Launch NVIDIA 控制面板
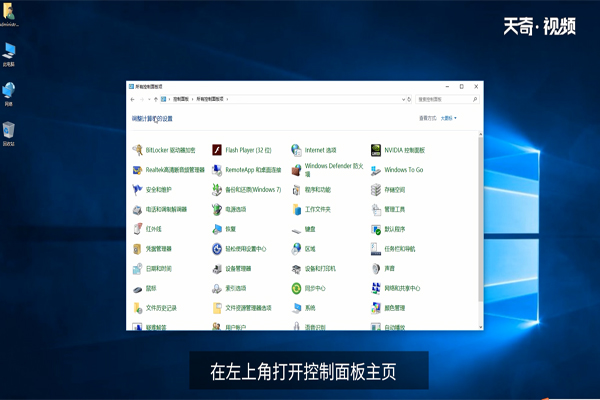This screenshot has width=600, height=400. coord(398,150)
